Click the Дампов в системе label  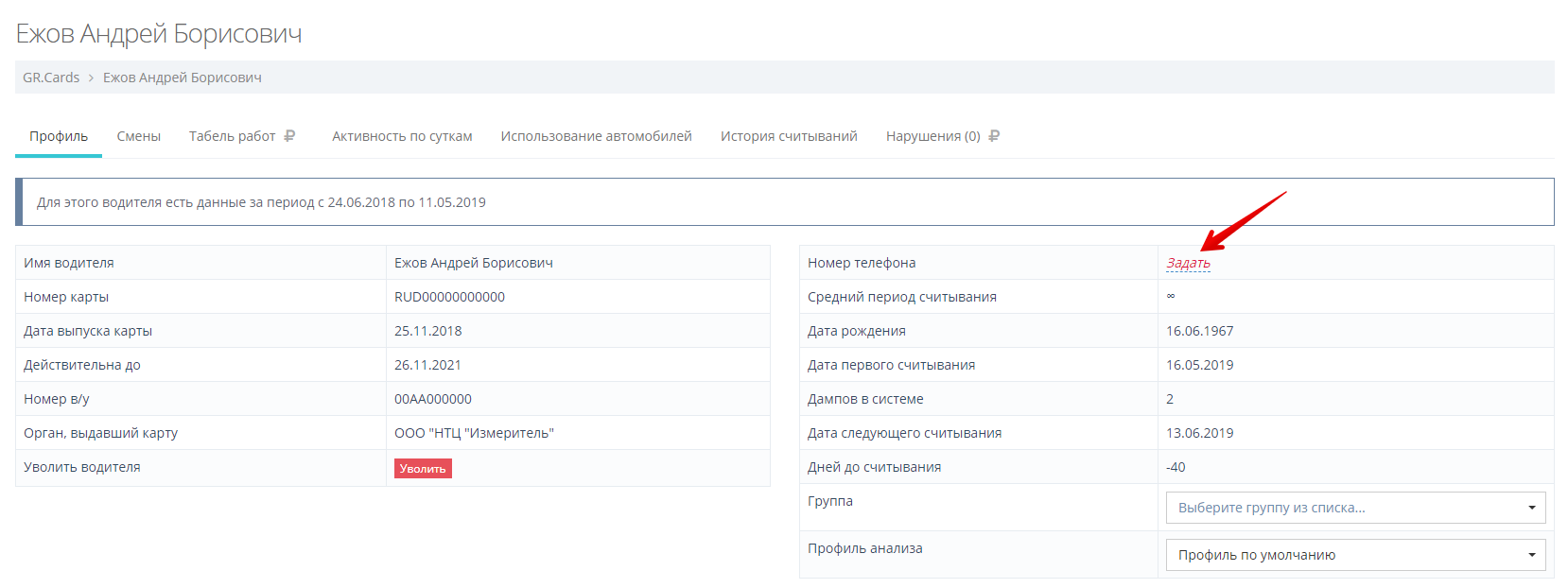[866, 399]
